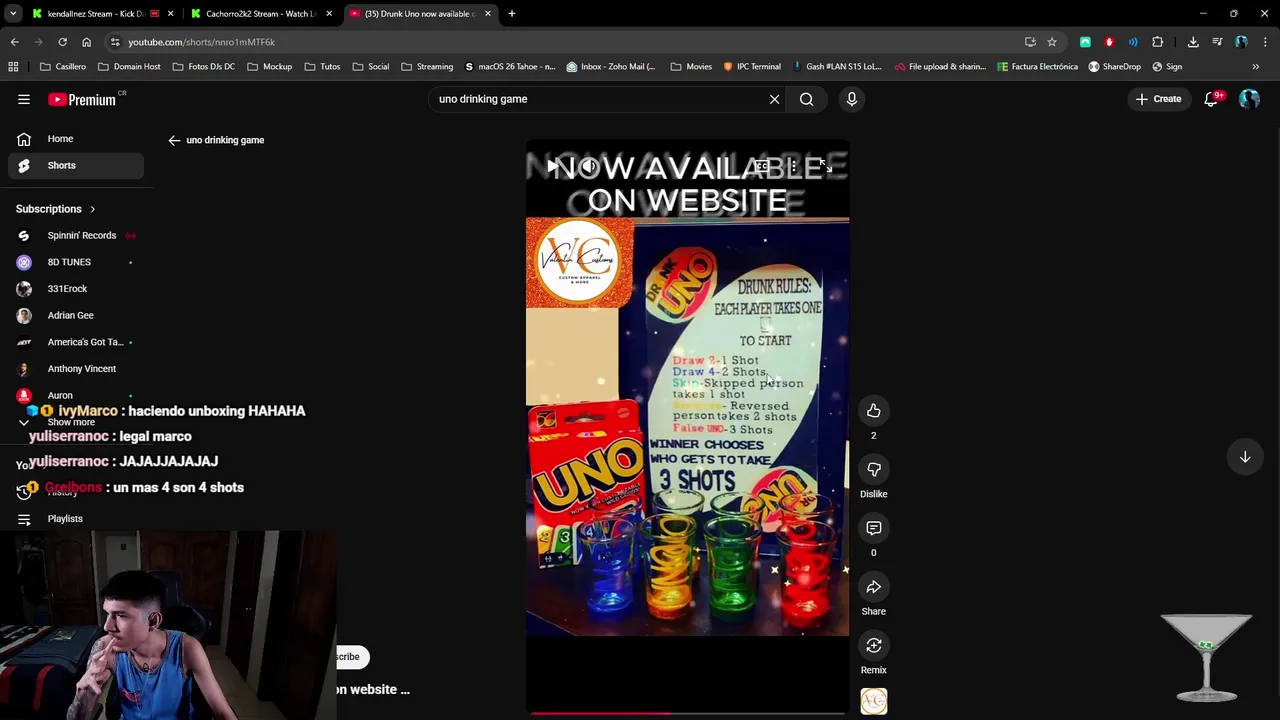Open the Domain Host bookmark folder
This screenshot has width=1280, height=720.
click(x=129, y=67)
